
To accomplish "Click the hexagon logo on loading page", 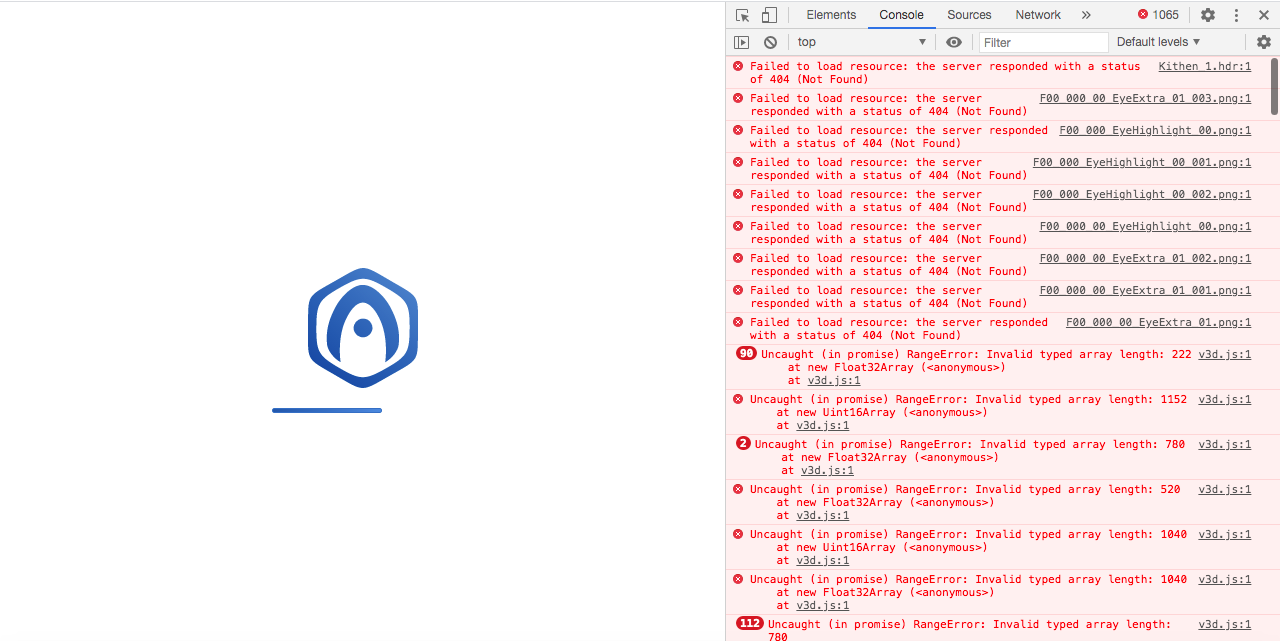I will [x=363, y=327].
